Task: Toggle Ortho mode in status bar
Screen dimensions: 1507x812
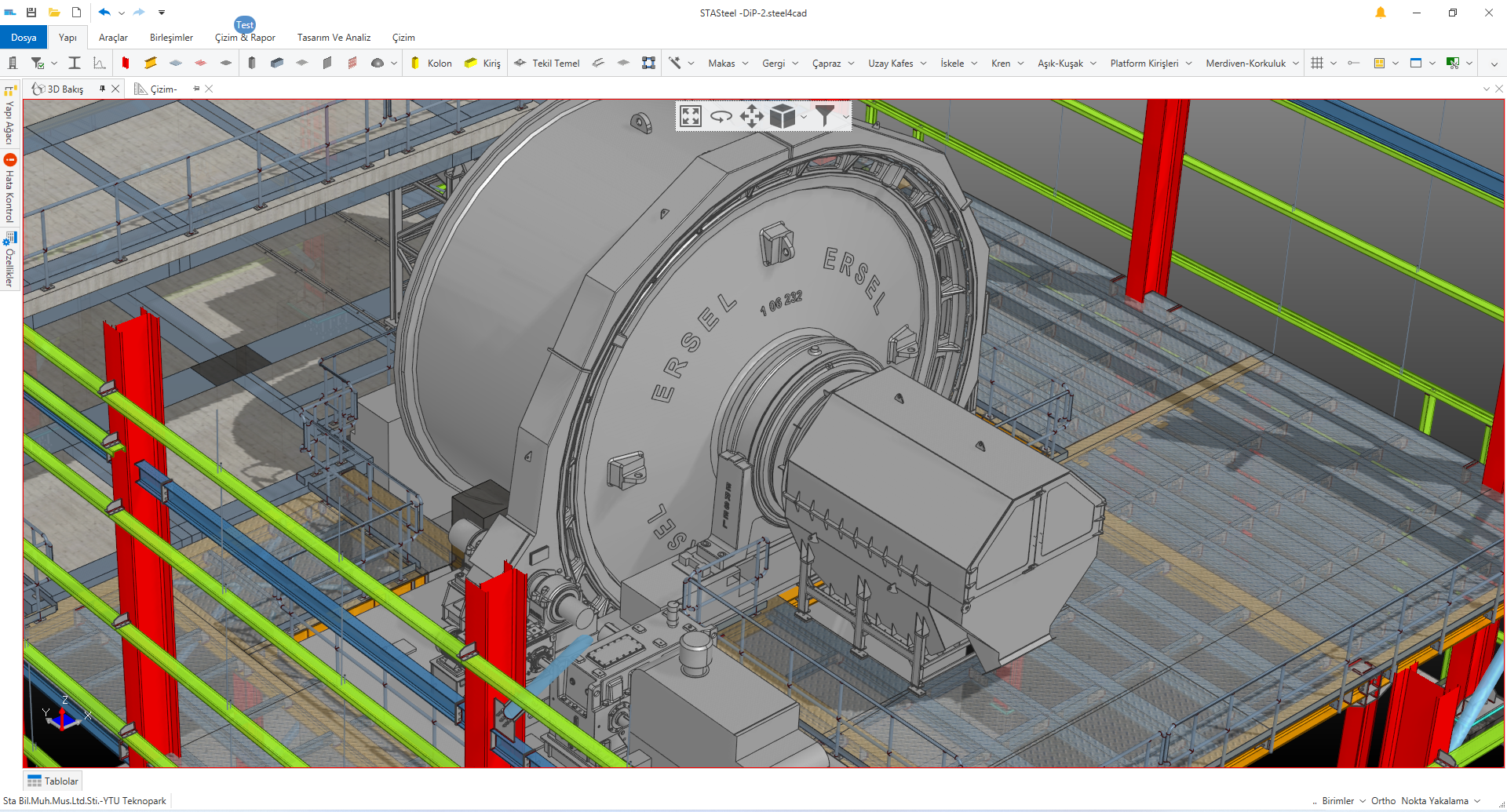Action: [1383, 801]
